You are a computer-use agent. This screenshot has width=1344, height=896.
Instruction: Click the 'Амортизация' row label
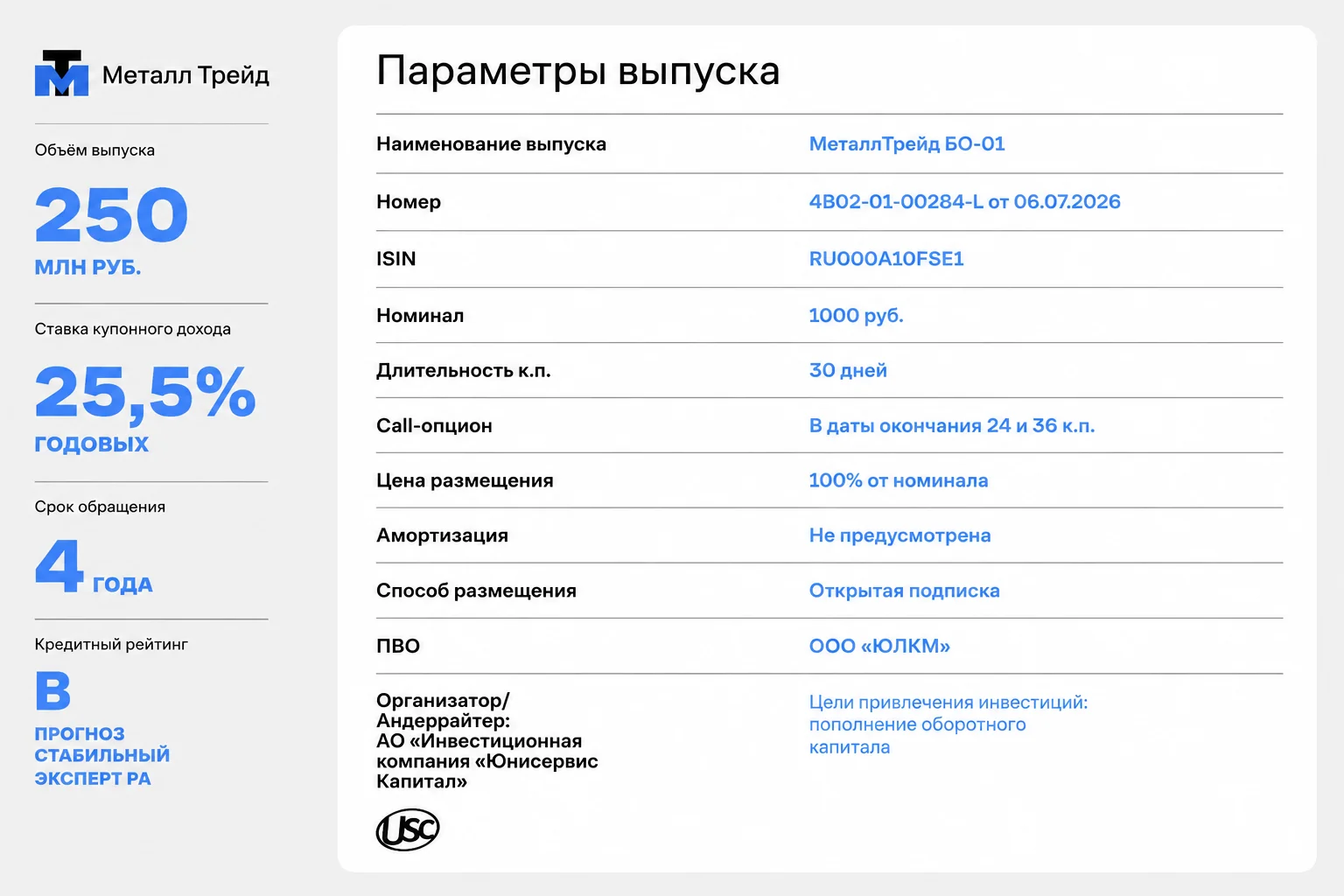click(442, 536)
